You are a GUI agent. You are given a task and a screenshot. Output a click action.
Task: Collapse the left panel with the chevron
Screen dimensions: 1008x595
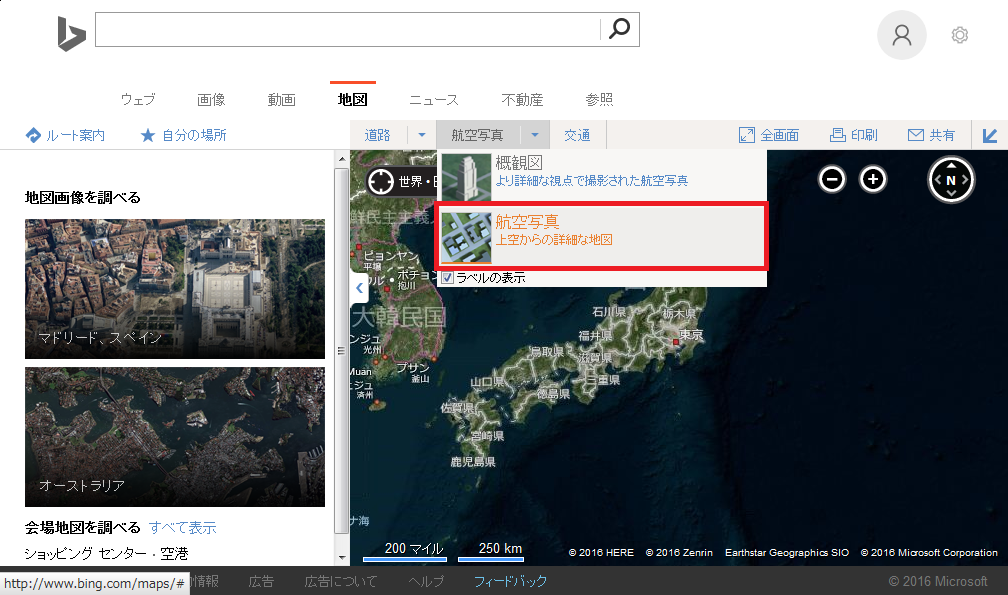pyautogui.click(x=359, y=289)
